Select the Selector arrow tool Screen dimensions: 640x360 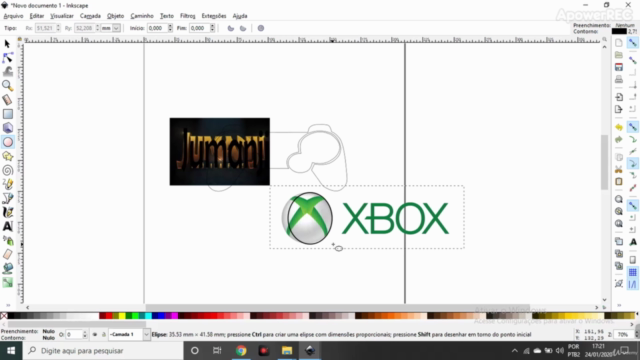click(7, 44)
